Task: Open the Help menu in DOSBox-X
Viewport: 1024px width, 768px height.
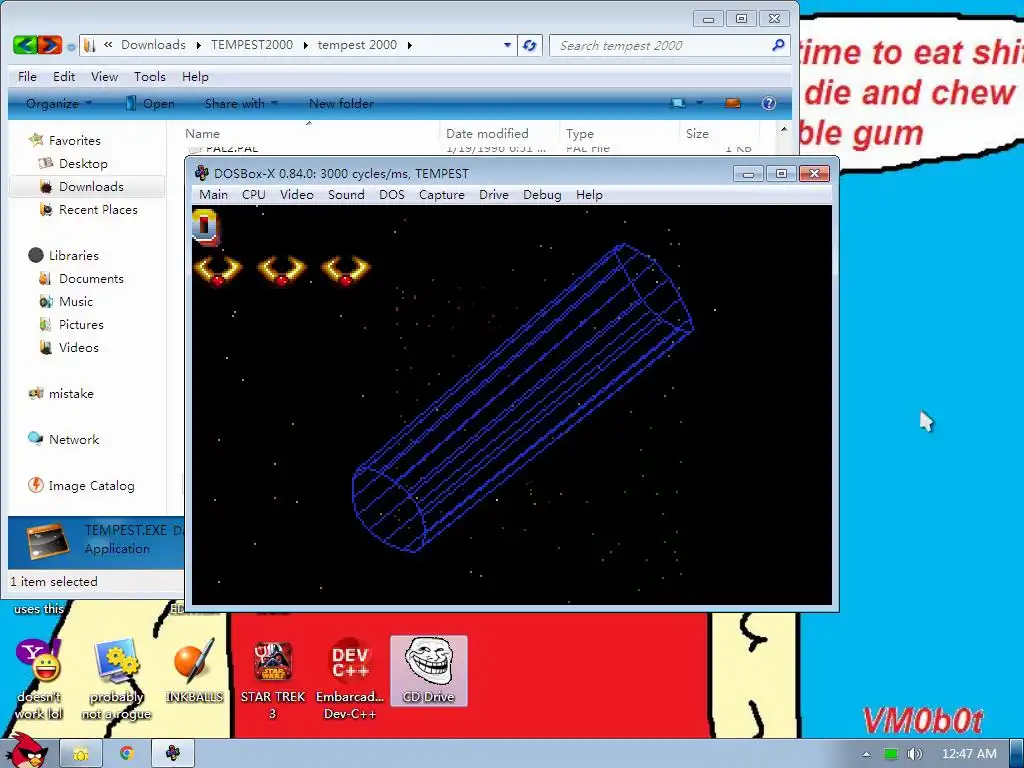Action: point(589,195)
